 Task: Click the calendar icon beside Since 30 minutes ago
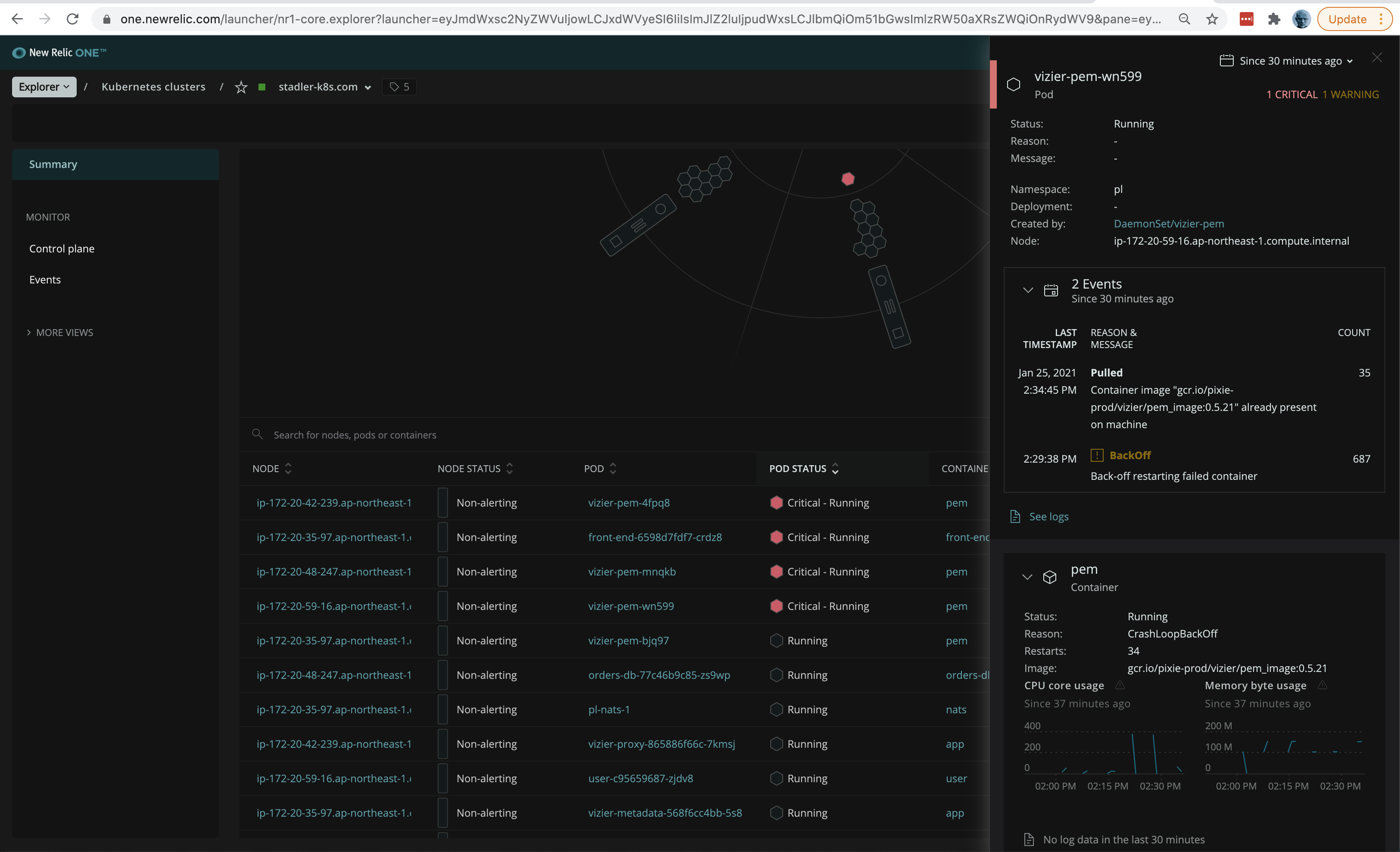(1226, 59)
